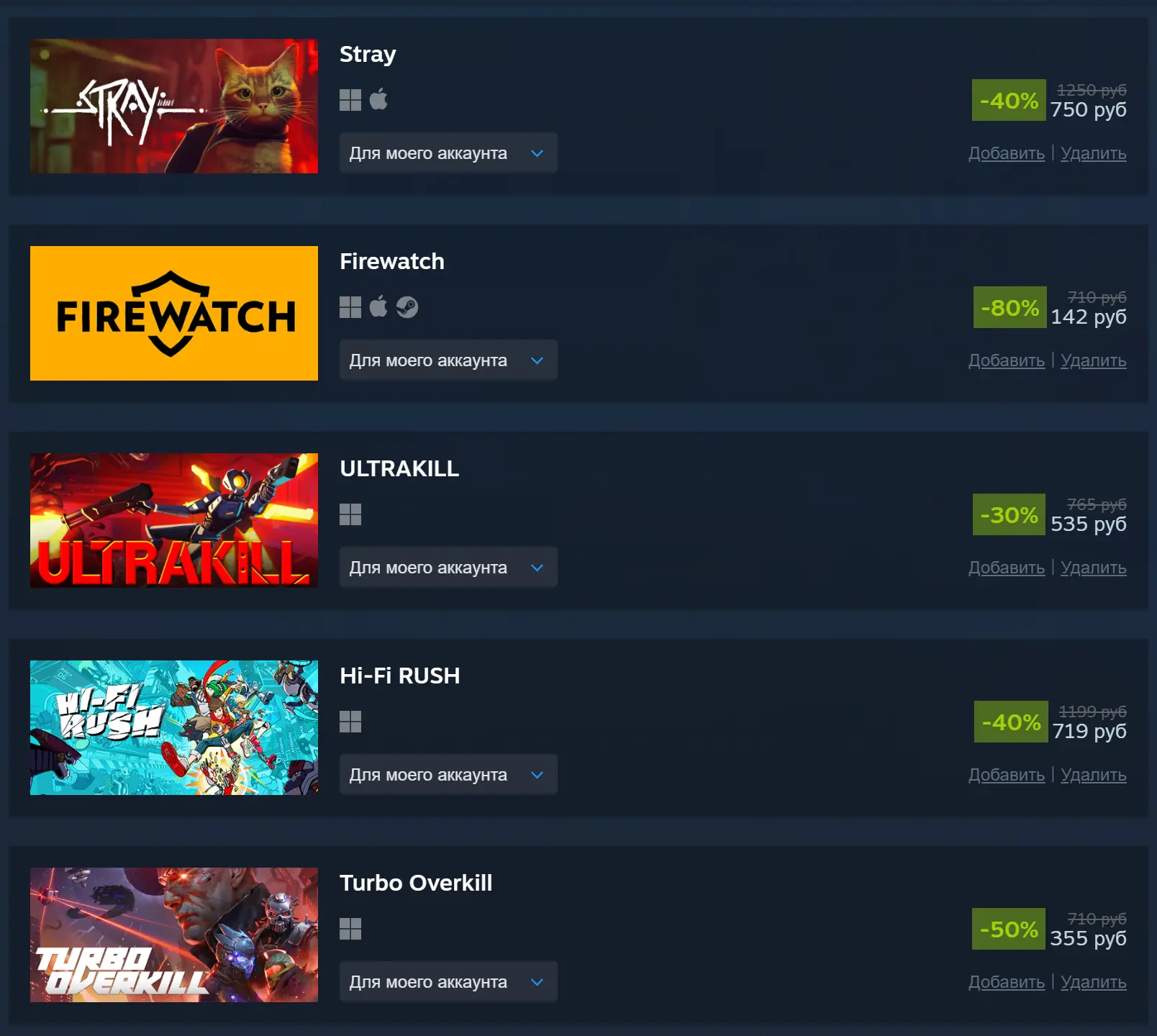Click the Windows platform icon under Stray
The width and height of the screenshot is (1157, 1036).
click(350, 100)
